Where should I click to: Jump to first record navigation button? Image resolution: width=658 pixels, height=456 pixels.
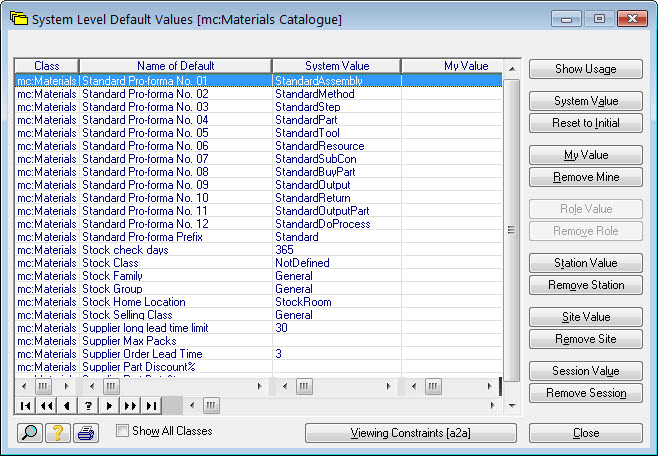pos(24,405)
